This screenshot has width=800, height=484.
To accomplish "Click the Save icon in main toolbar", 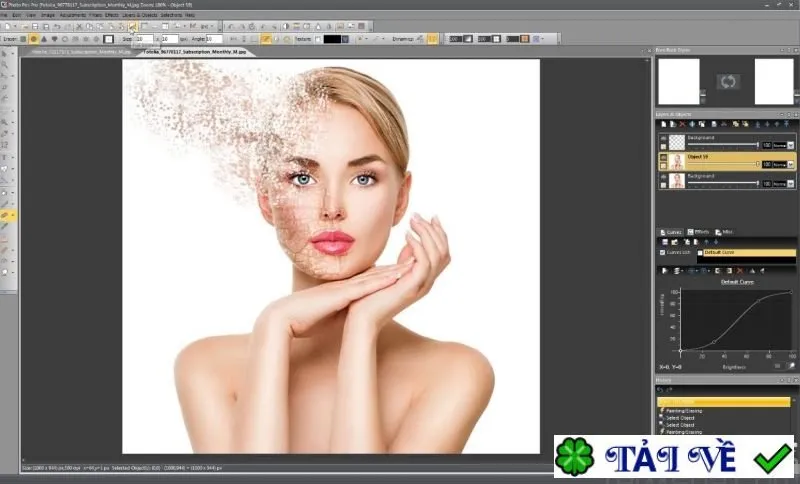I will [x=35, y=27].
